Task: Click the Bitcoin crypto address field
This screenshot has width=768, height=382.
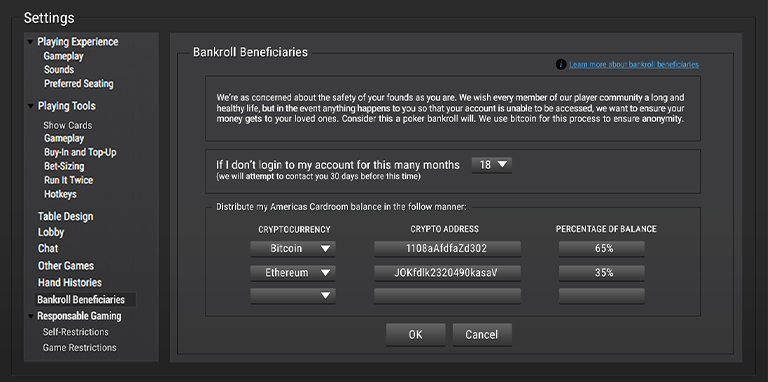Action: [447, 249]
